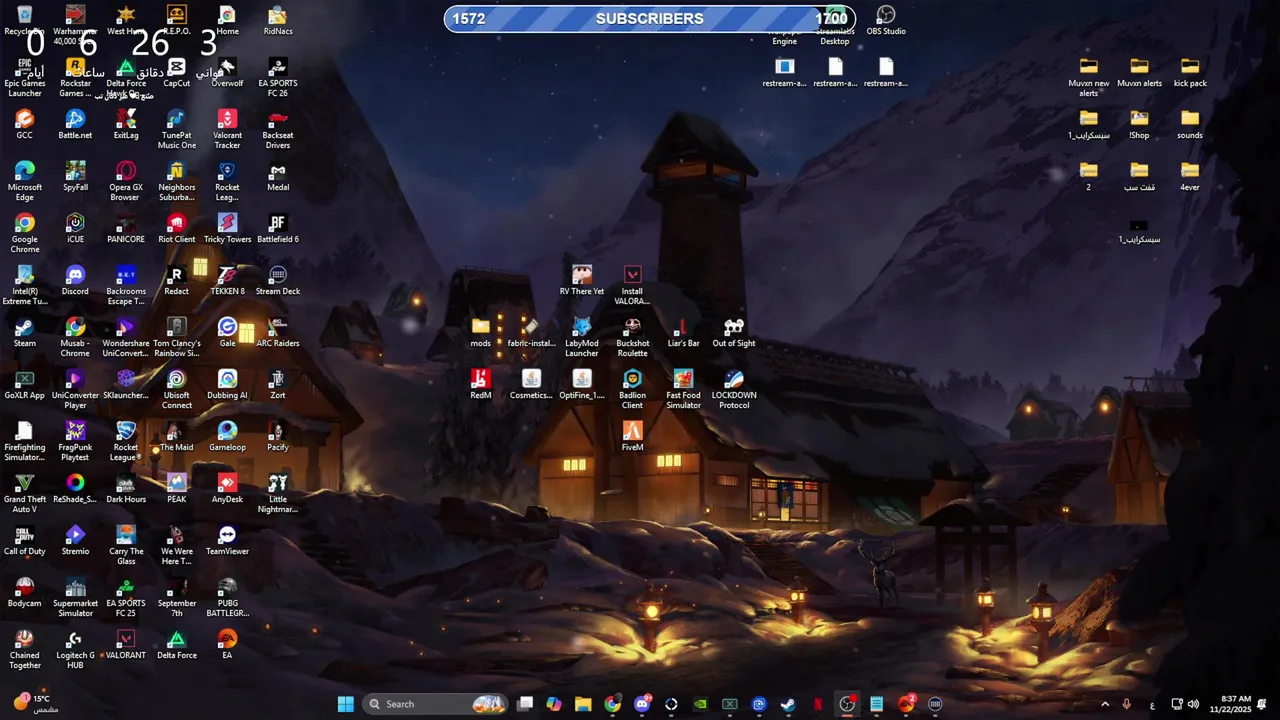
Task: Open the LOCKDOWN Protocol icon
Action: [x=734, y=389]
